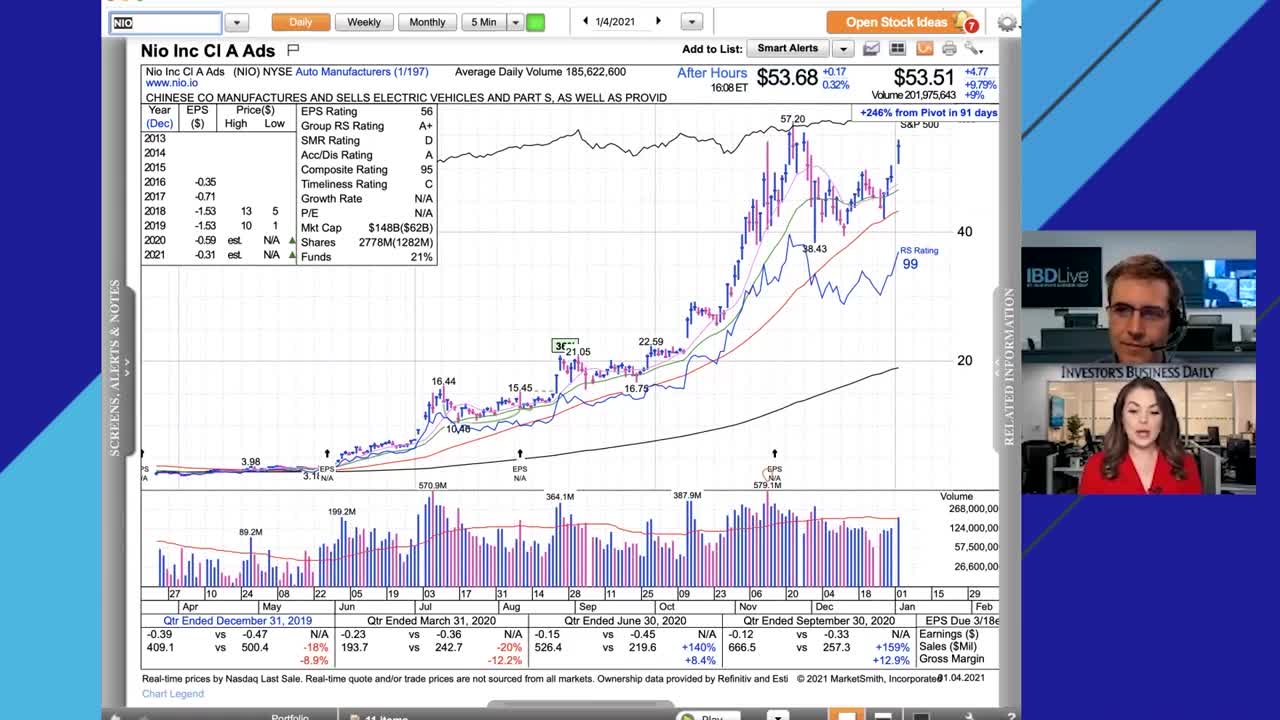This screenshot has width=1280, height=720.
Task: Open the Portfolio tab in bottom bar
Action: (x=290, y=716)
